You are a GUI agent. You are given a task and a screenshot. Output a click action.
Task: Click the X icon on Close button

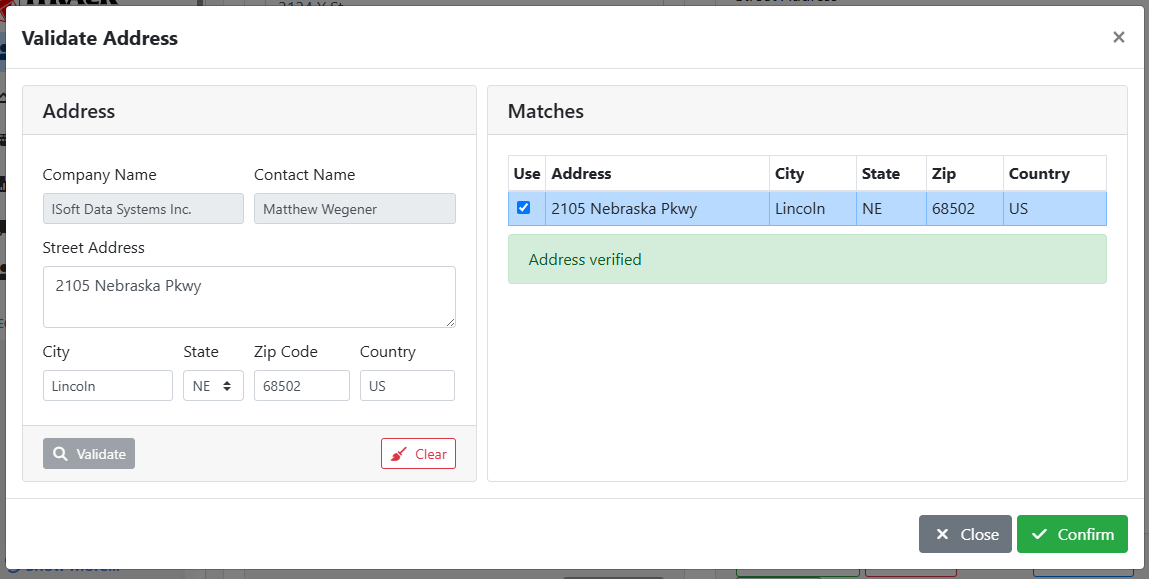[942, 534]
